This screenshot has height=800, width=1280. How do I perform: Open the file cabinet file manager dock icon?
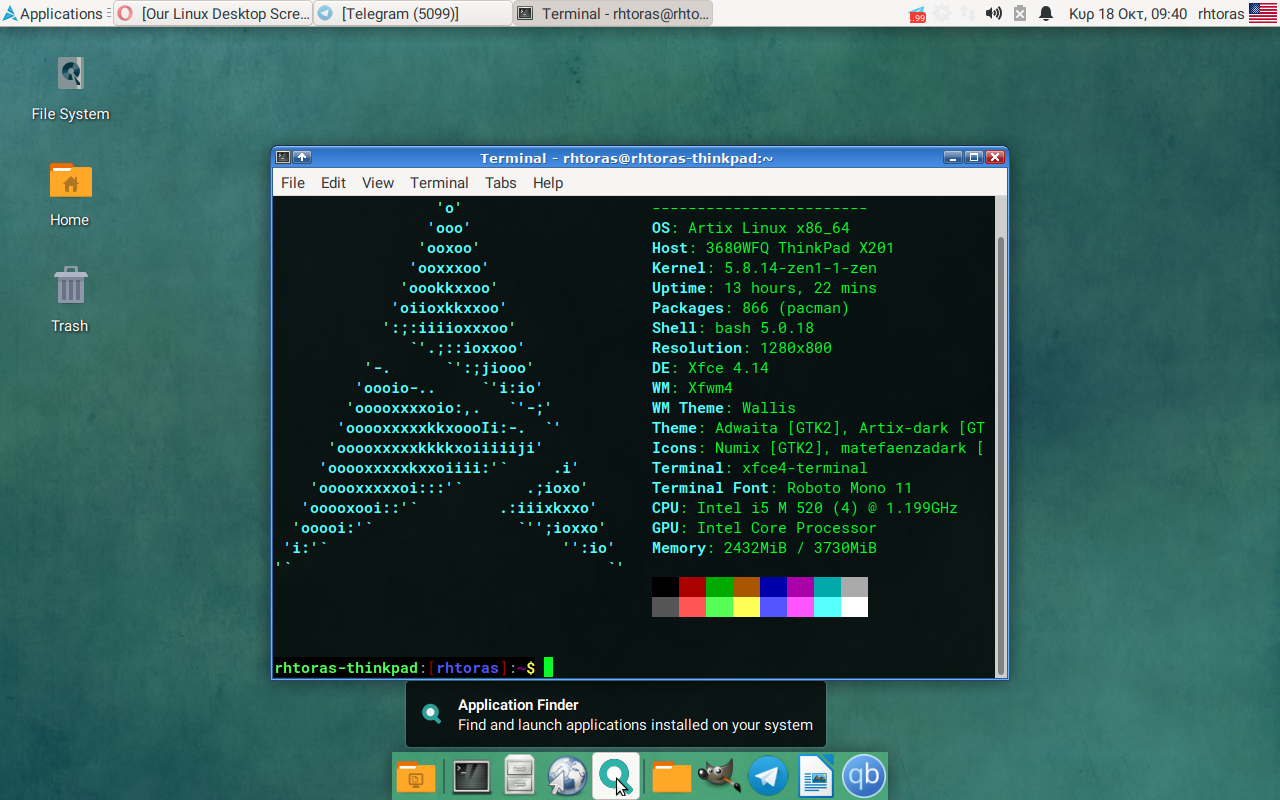tap(519, 776)
